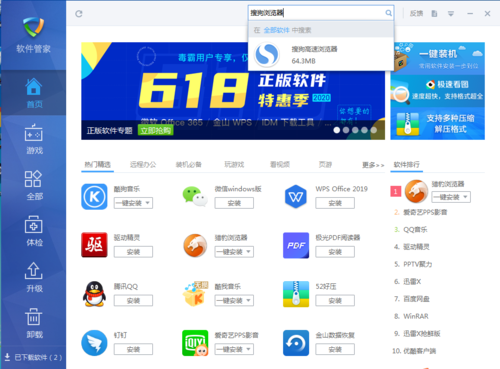The image size is (500, 369).
Task: Click the 全部软件 link in search dropdown
Action: click(276, 30)
